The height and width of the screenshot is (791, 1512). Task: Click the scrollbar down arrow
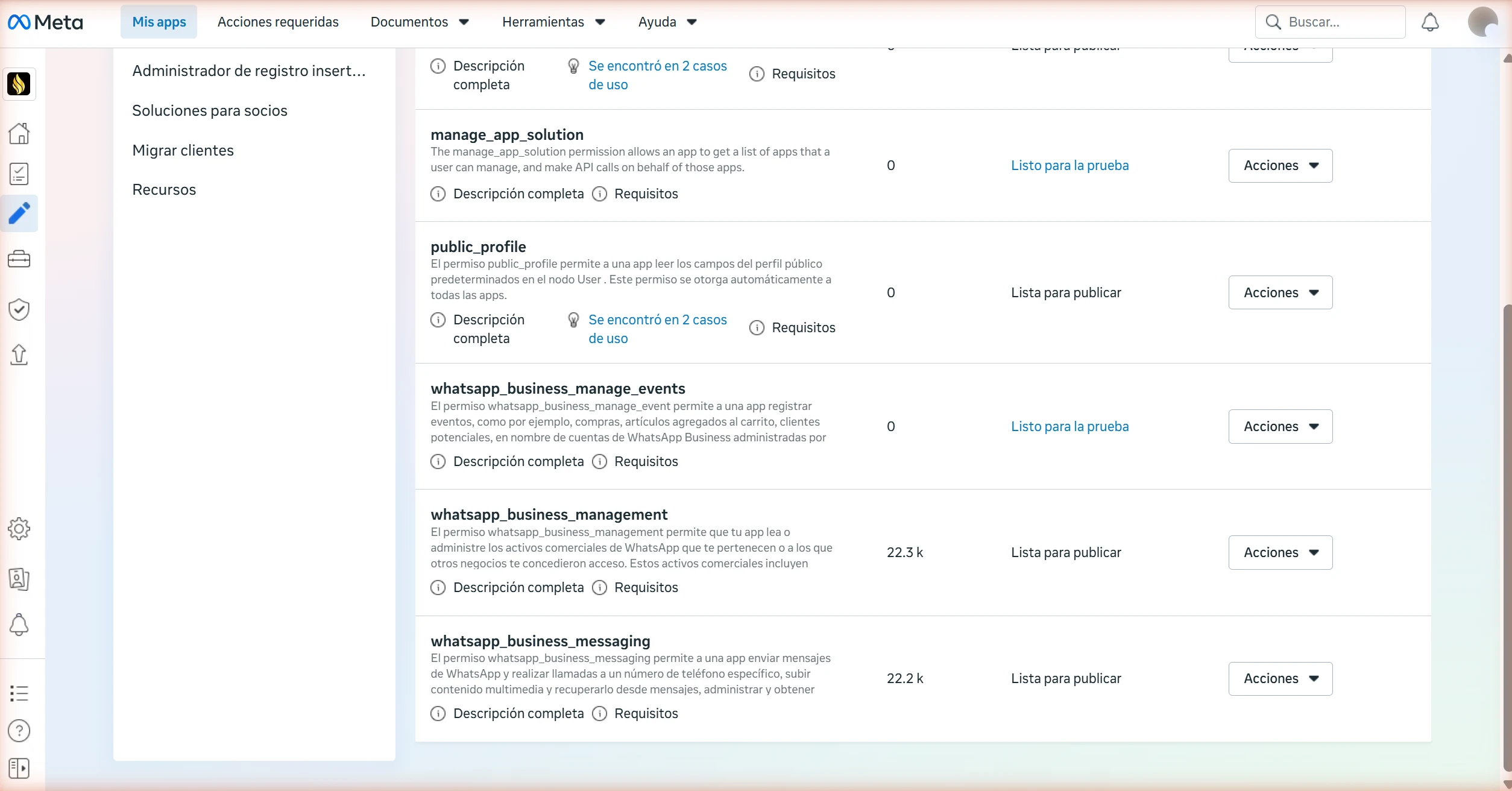[1507, 784]
